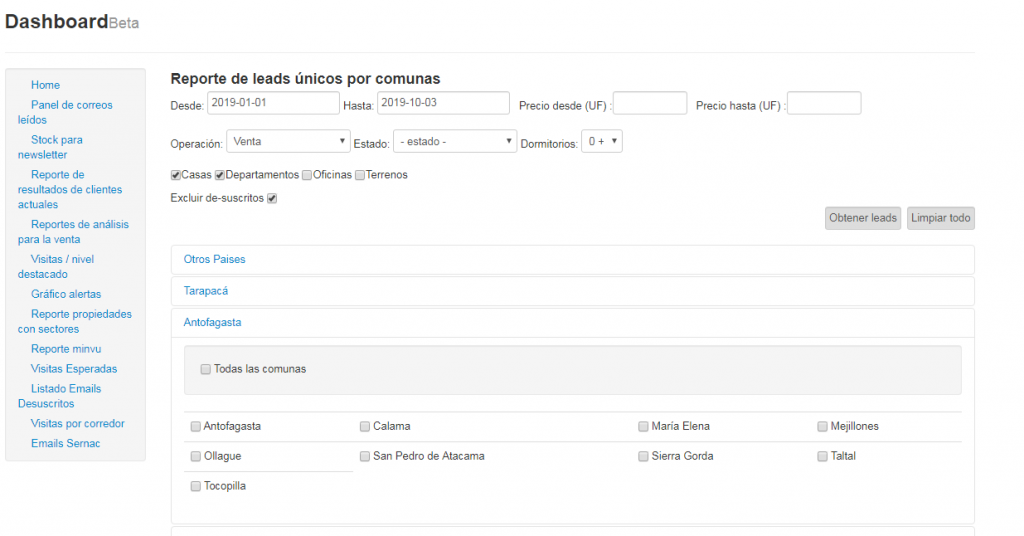The width and height of the screenshot is (1024, 536).
Task: Open the Estado dropdown
Action: click(455, 142)
